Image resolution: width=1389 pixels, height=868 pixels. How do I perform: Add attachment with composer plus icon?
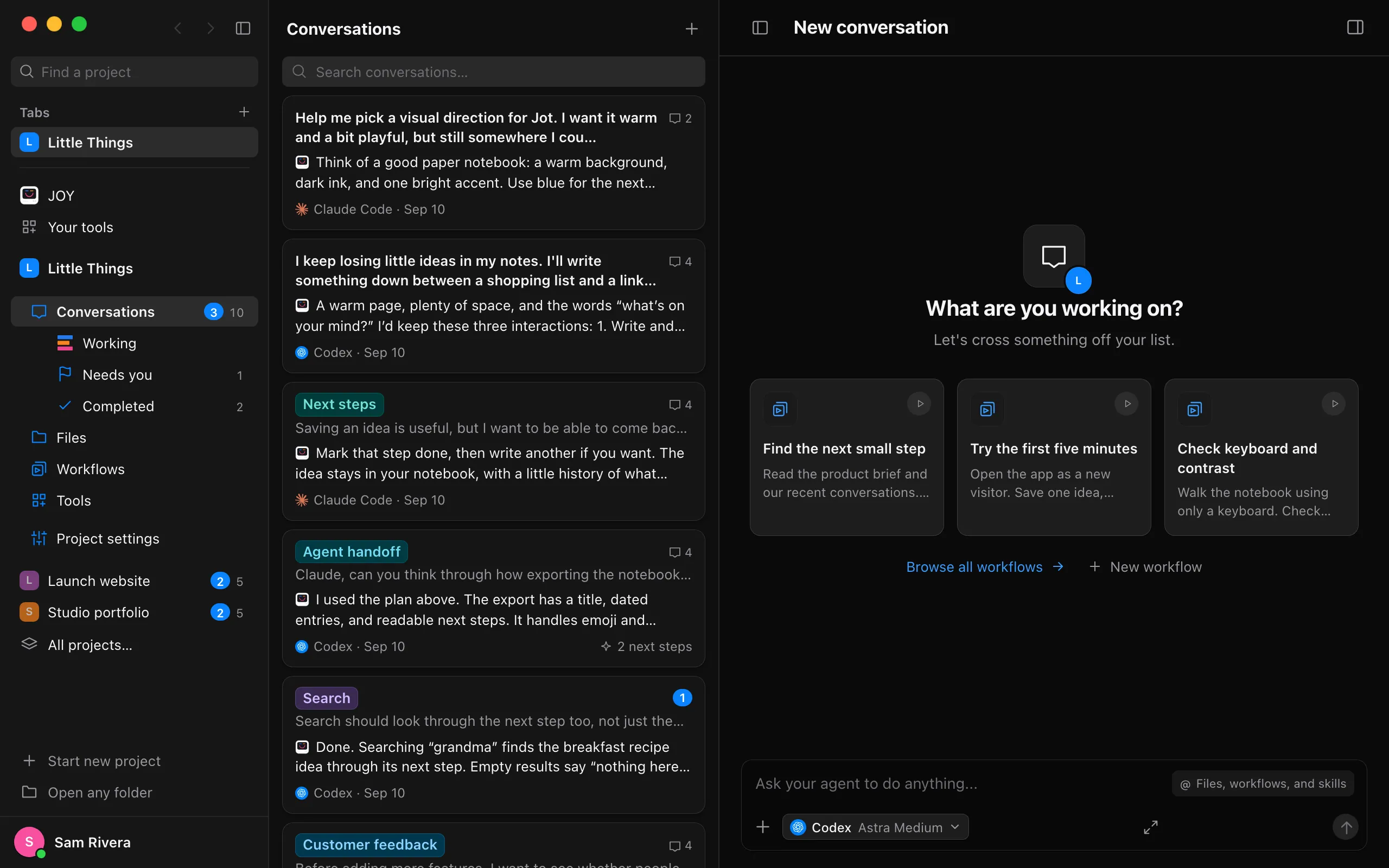click(x=763, y=827)
